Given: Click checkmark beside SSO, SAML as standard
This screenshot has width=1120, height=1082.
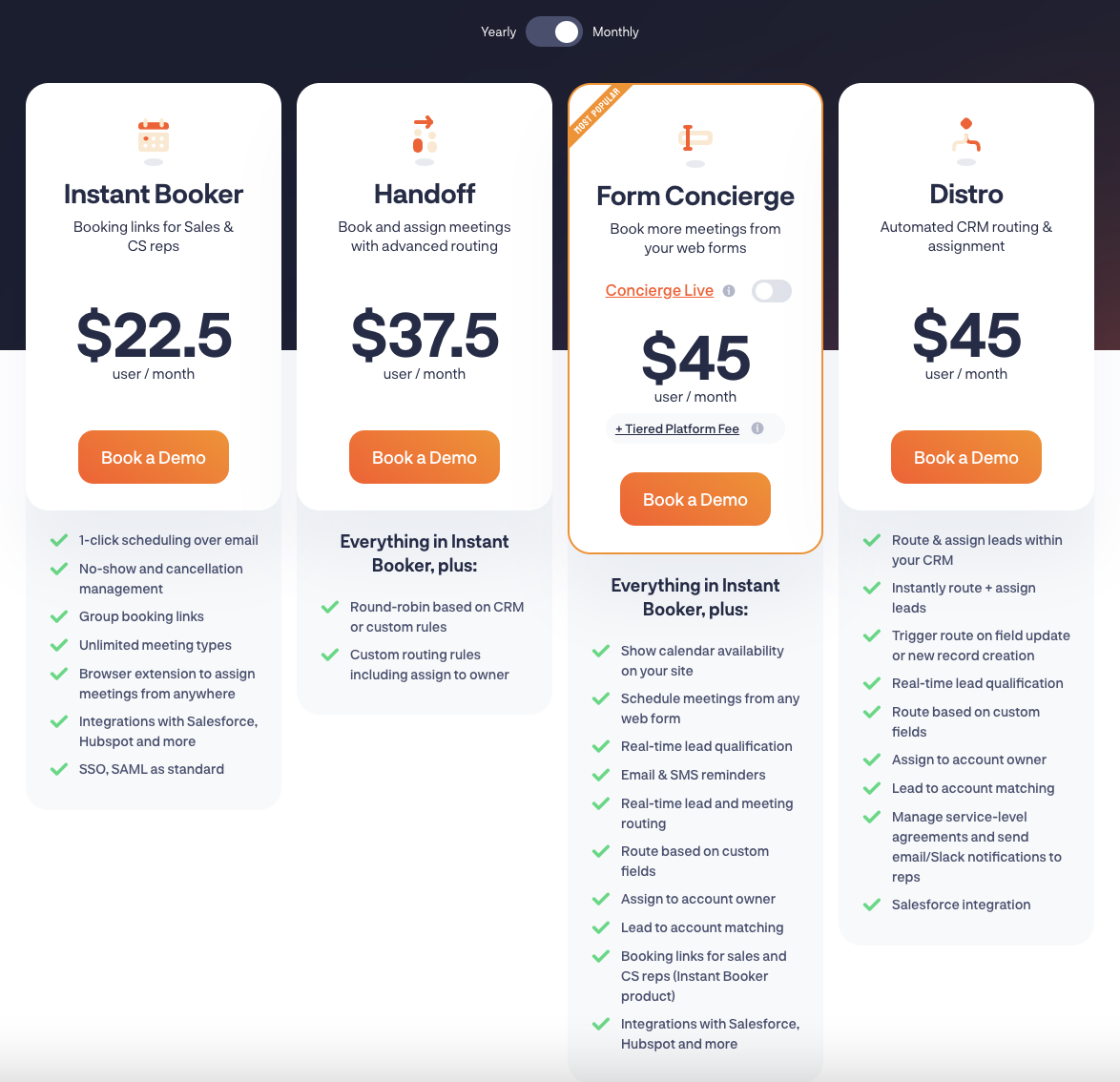Looking at the screenshot, I should (59, 769).
